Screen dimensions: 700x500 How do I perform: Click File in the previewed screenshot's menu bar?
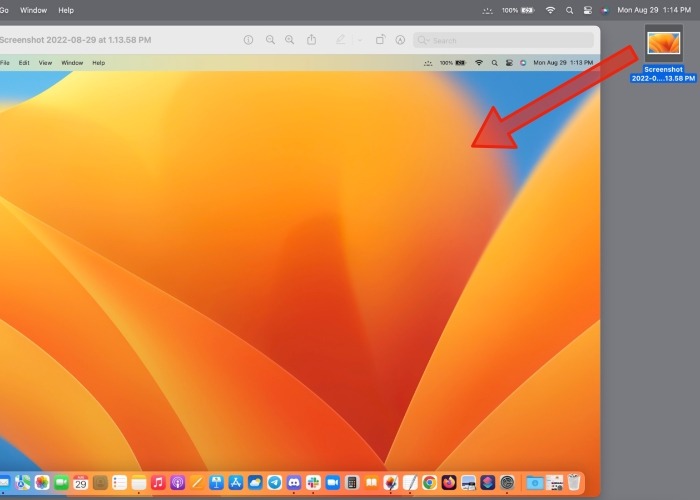click(5, 62)
